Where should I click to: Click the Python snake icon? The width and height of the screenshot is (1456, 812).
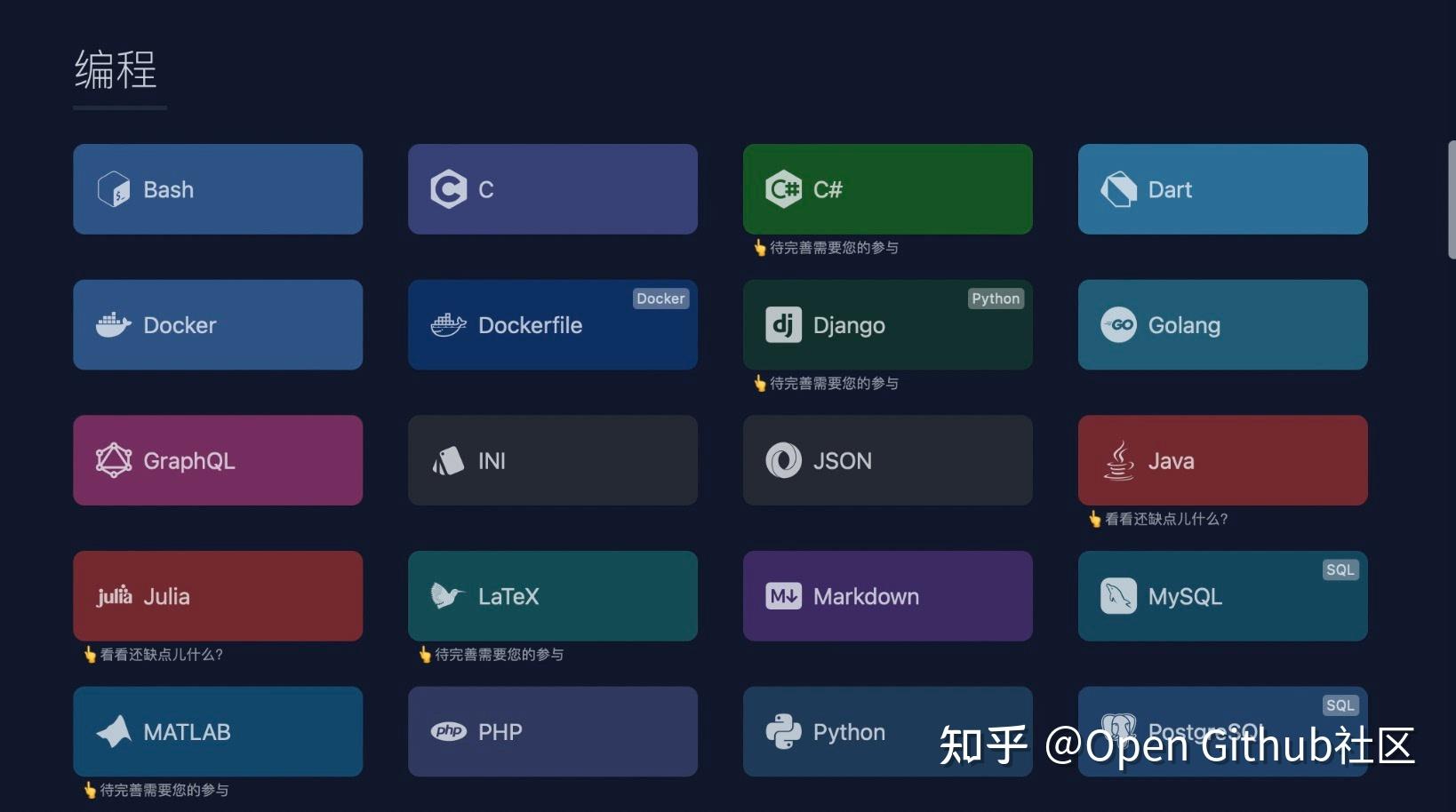[783, 731]
